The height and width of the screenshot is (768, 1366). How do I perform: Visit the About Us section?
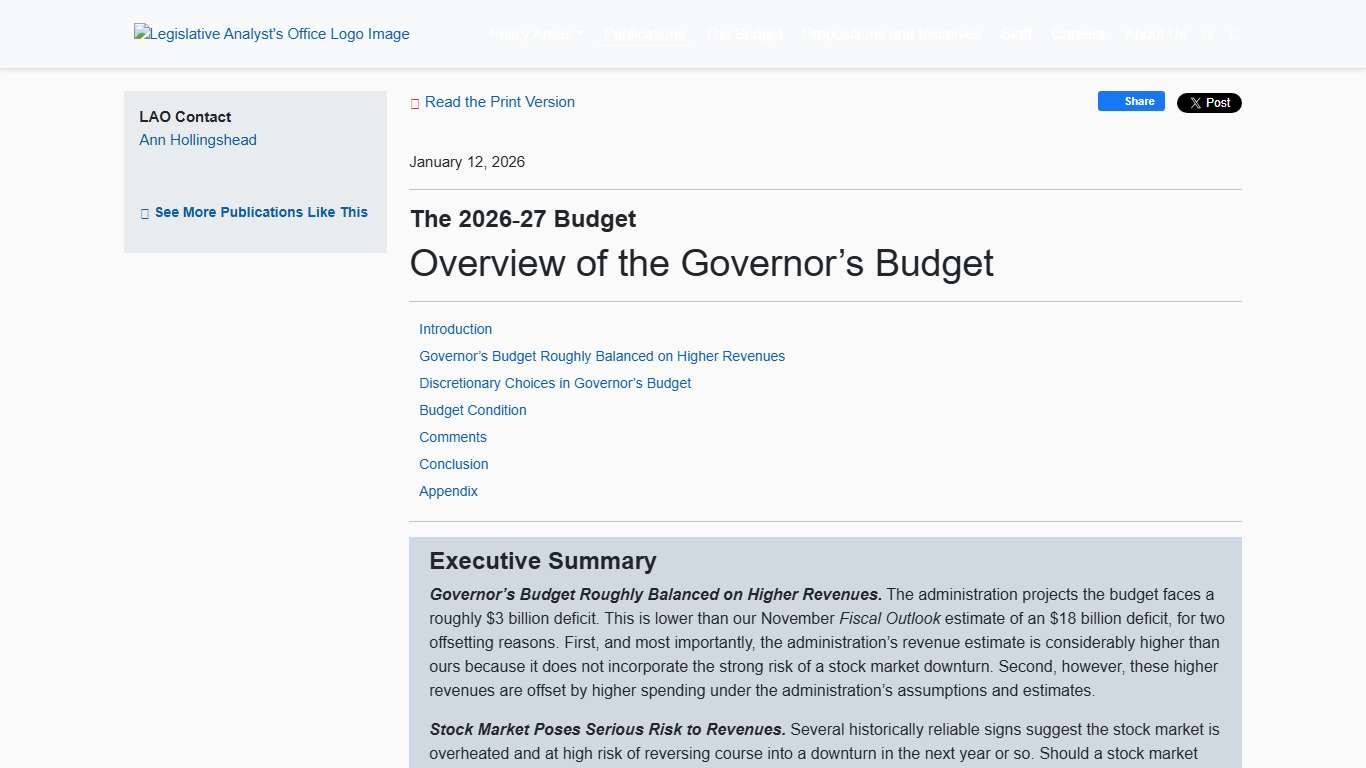(x=1155, y=33)
